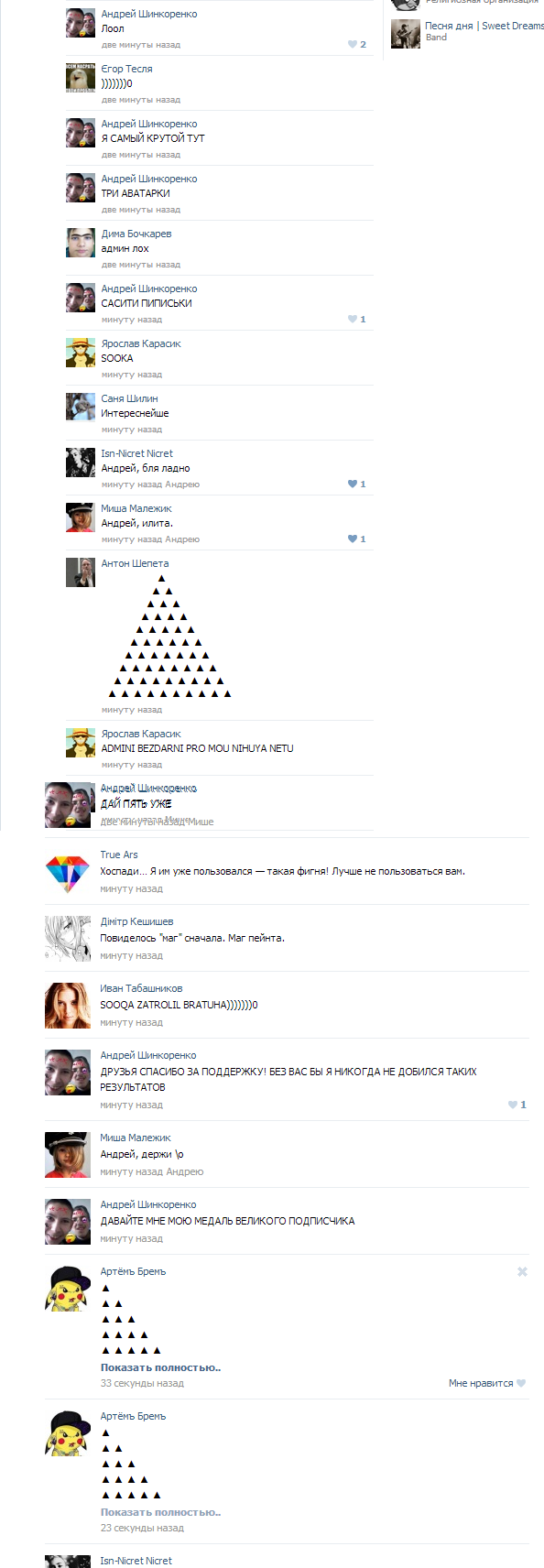Viewport: 544px width, 1568px height.
Task: Open True Ars diamond avatar
Action: [x=68, y=872]
